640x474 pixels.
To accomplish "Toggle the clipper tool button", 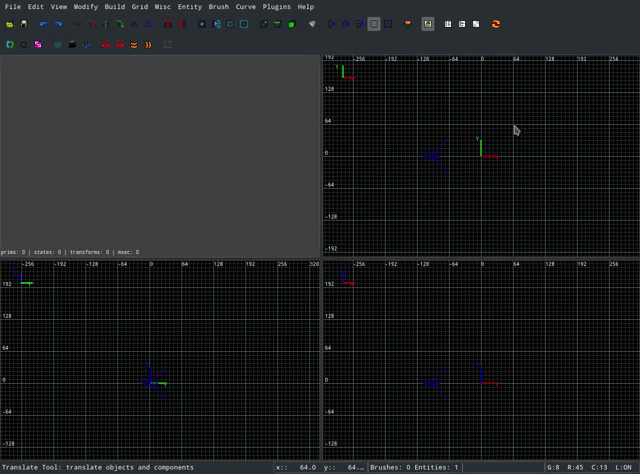I will click(x=388, y=24).
